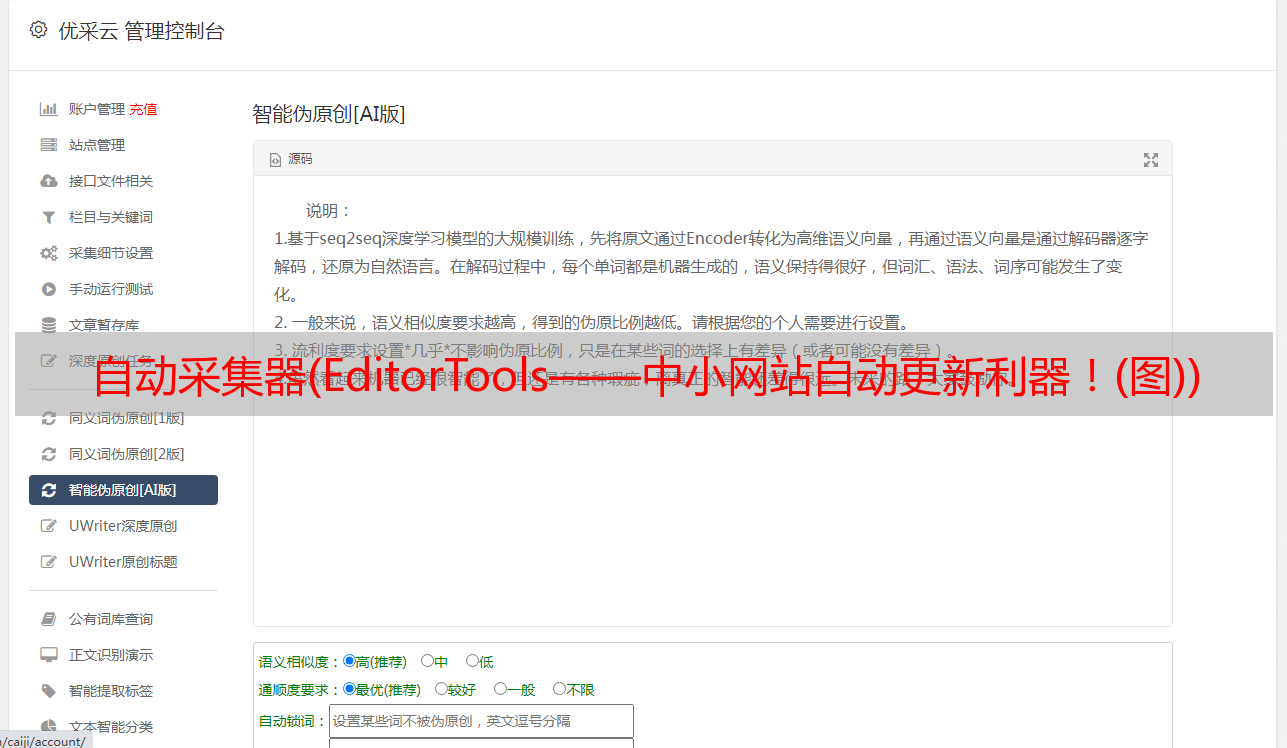1287x748 pixels.
Task: Click the gear icon beside 优采云 管理控制台
Action: [38, 30]
